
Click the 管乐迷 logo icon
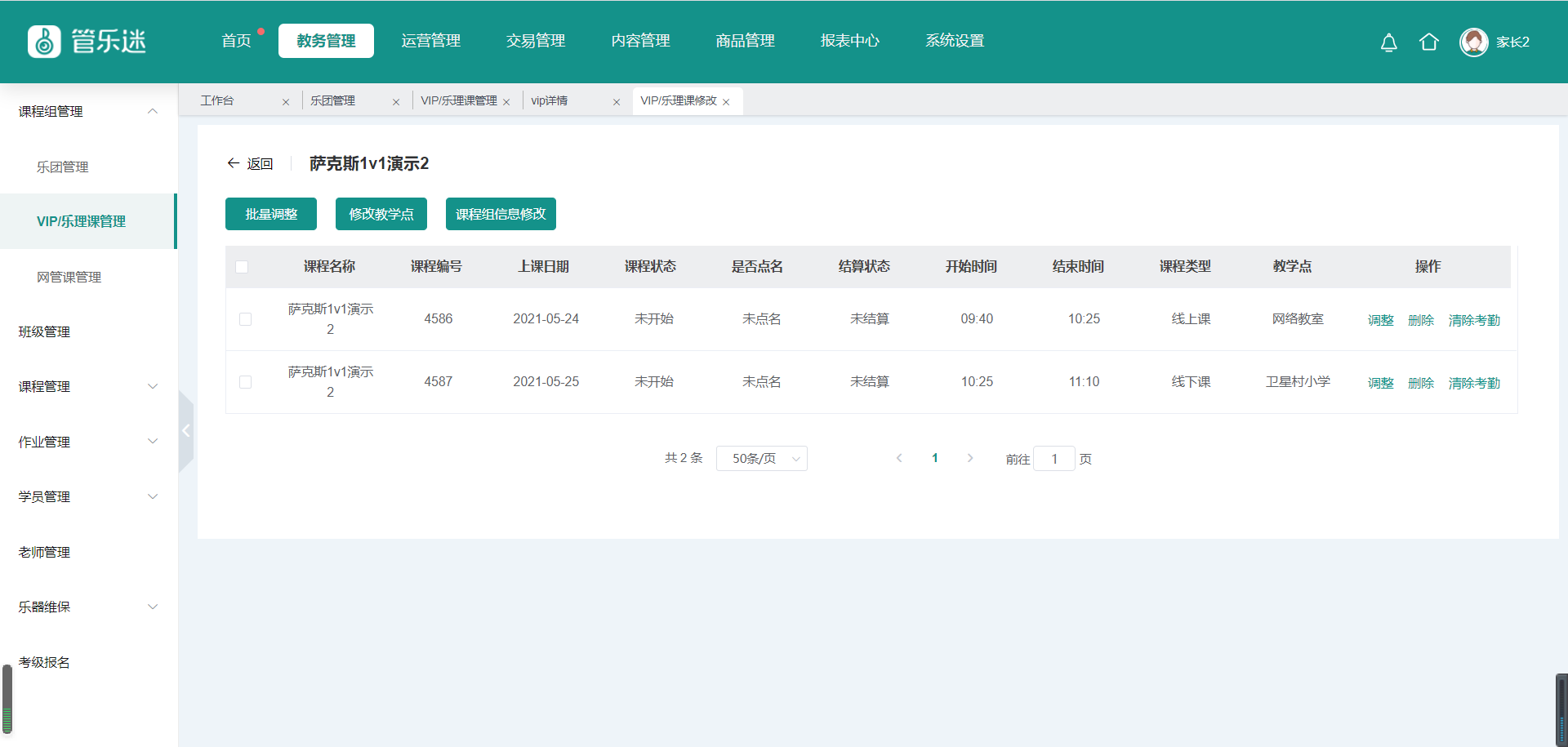(x=44, y=42)
